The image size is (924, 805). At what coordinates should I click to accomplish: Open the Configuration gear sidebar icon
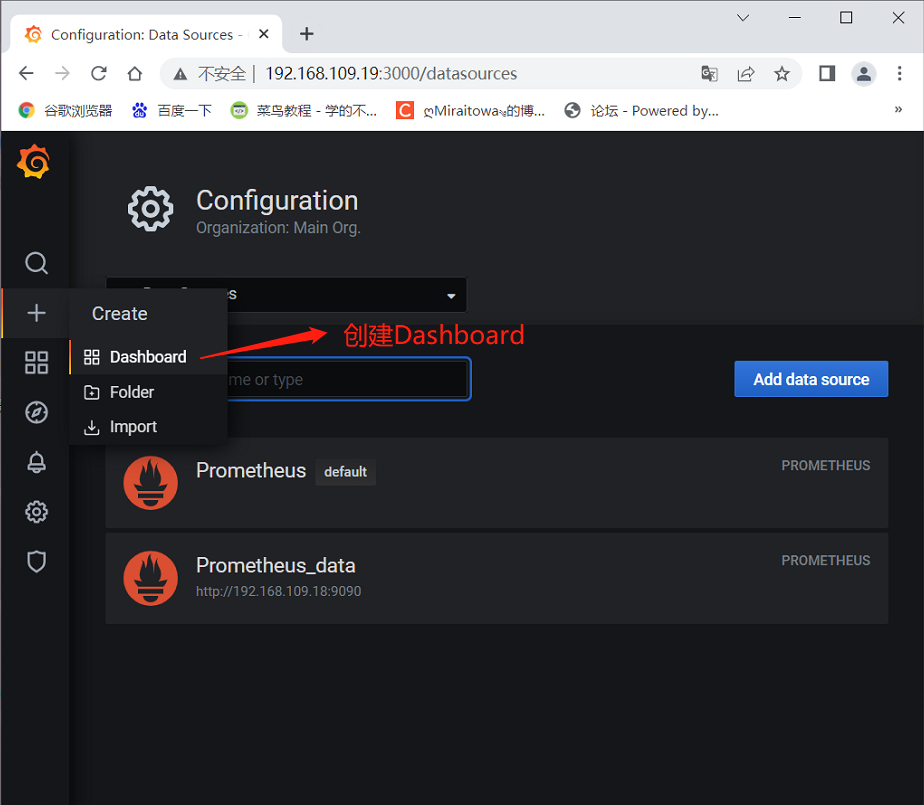(36, 512)
